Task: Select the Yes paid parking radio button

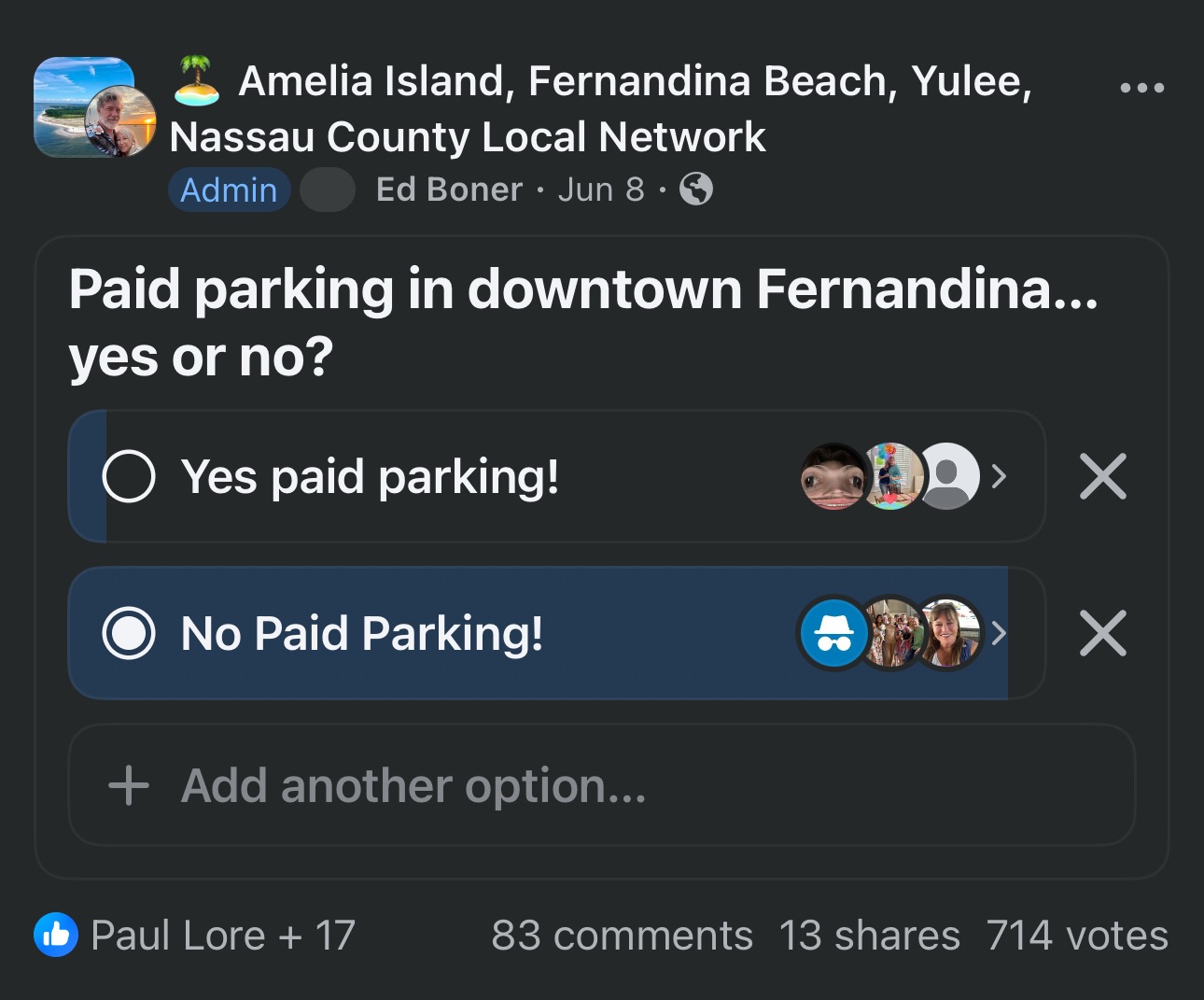Action: coord(129,477)
